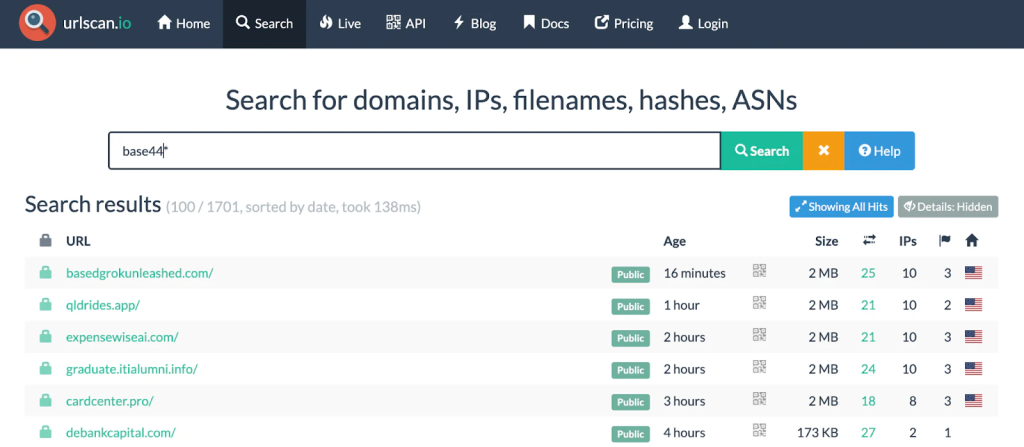Toggle the Details: Hidden button
This screenshot has width=1024, height=447.
coord(947,207)
